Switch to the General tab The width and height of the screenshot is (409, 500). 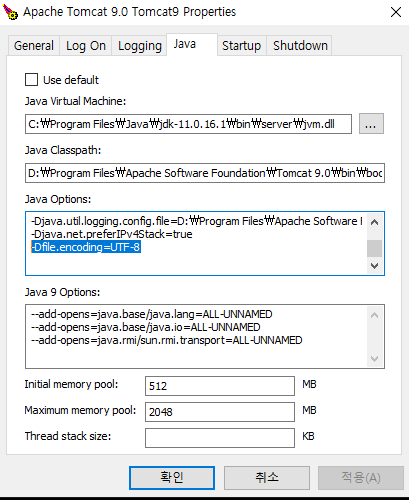(x=34, y=45)
